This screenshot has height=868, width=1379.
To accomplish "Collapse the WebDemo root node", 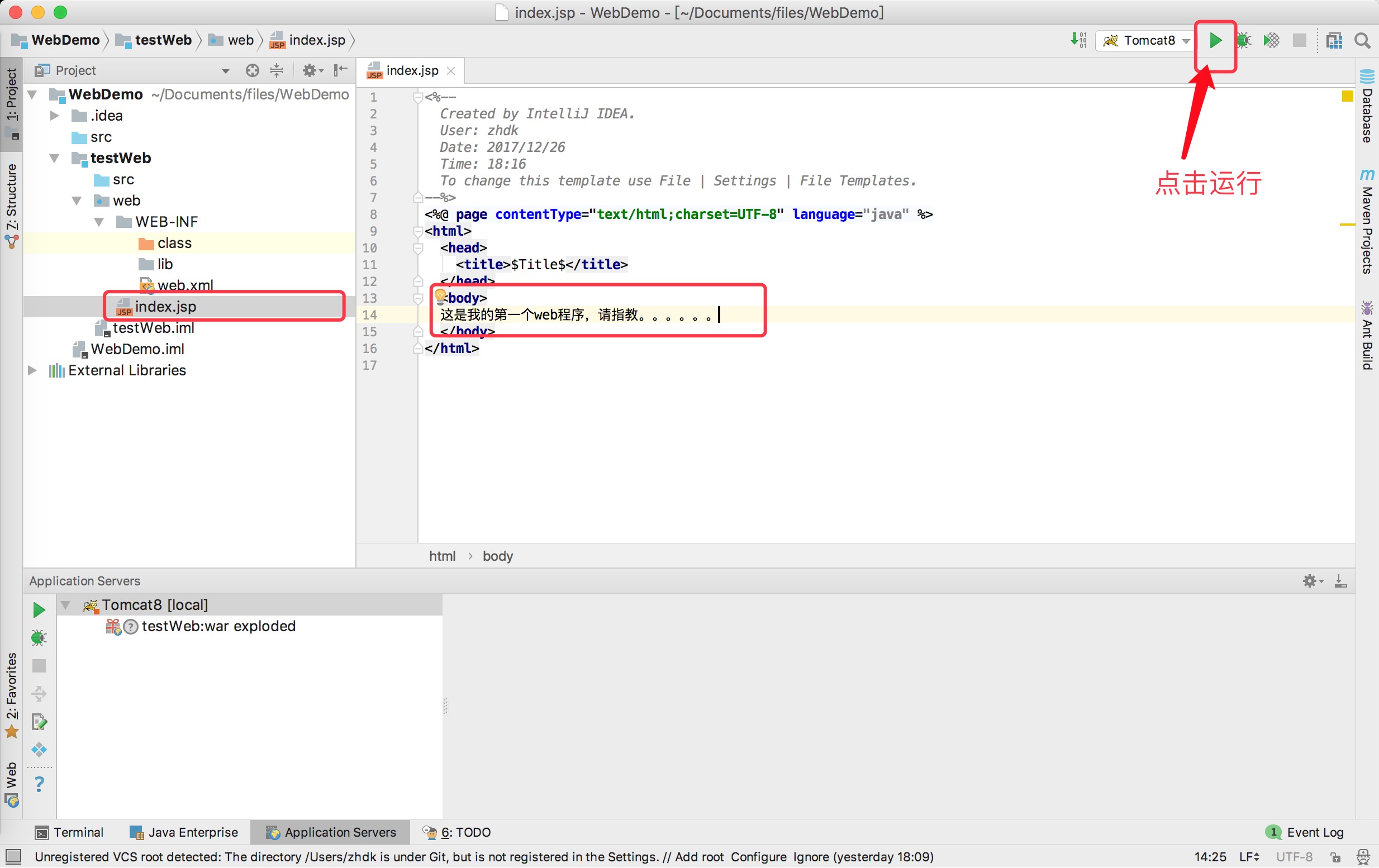I will [x=32, y=94].
